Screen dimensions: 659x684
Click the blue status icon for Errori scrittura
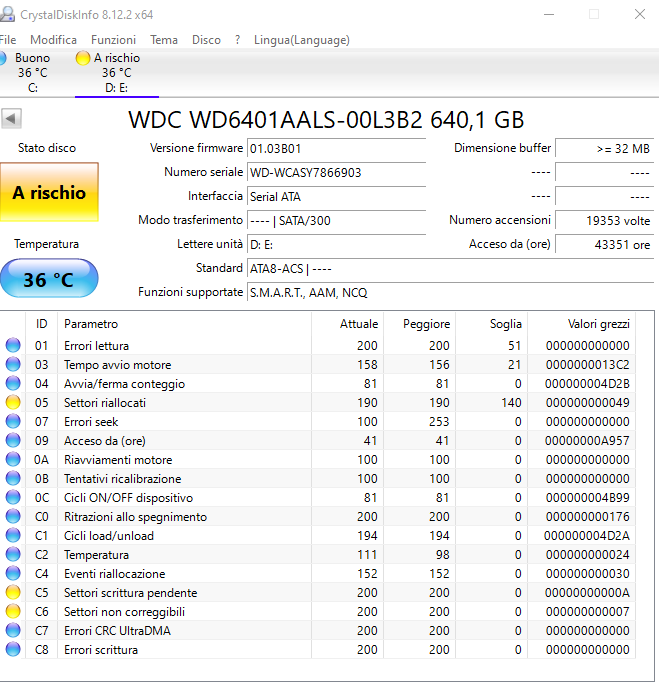click(13, 649)
